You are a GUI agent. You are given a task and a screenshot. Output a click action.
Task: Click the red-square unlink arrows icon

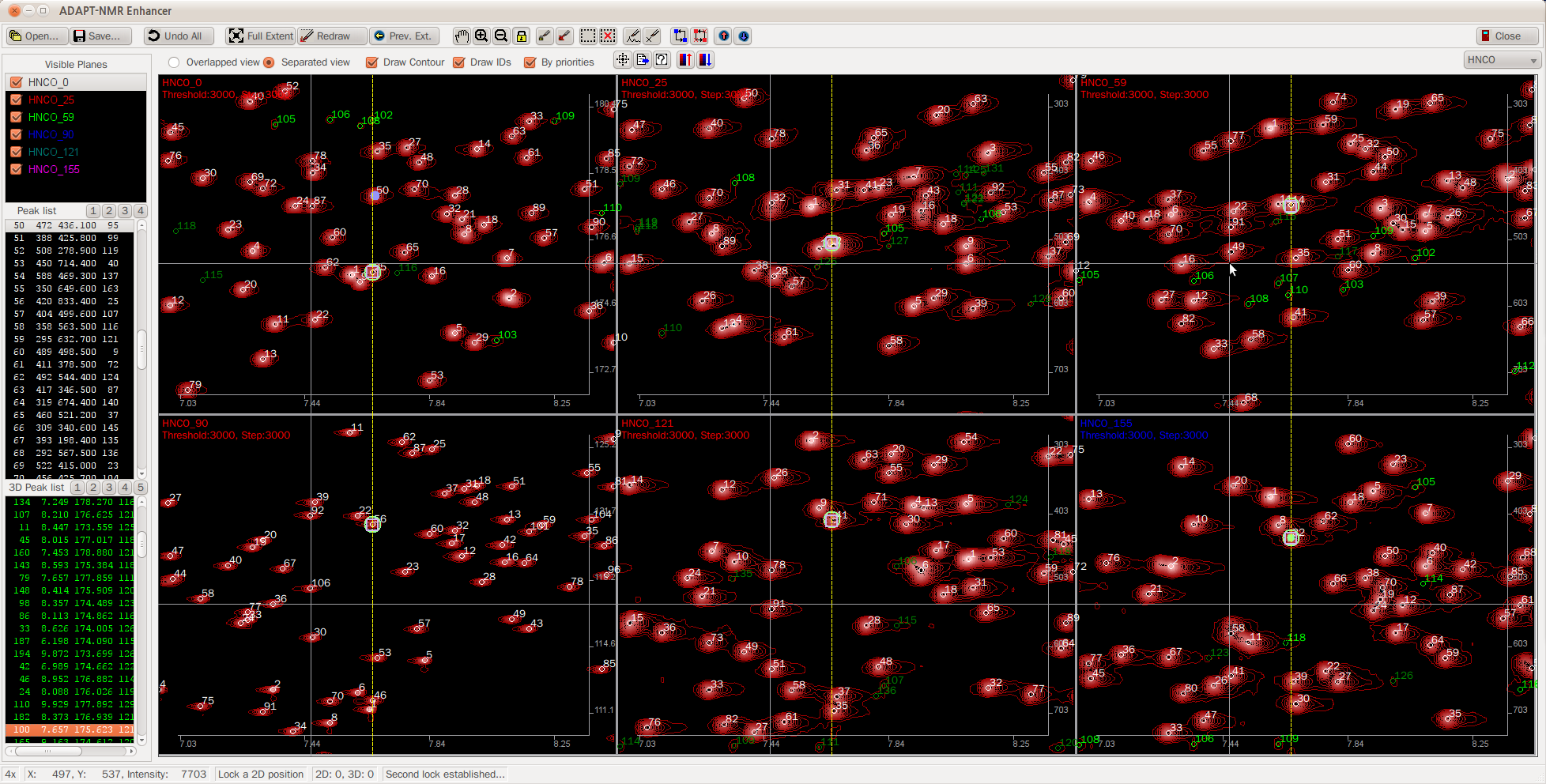[700, 36]
